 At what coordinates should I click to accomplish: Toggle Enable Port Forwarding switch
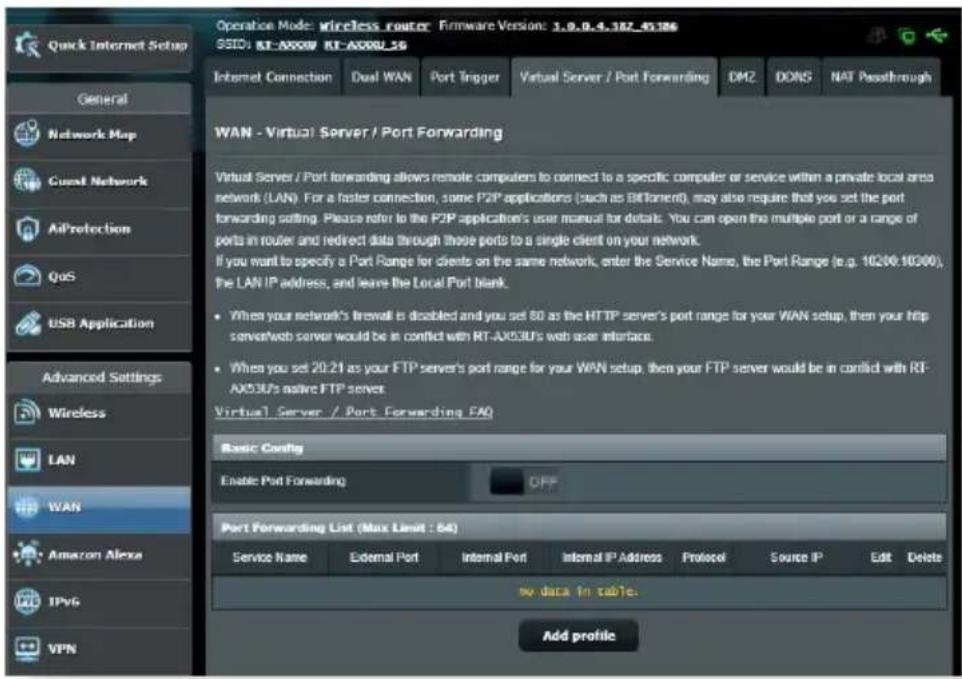click(x=523, y=482)
